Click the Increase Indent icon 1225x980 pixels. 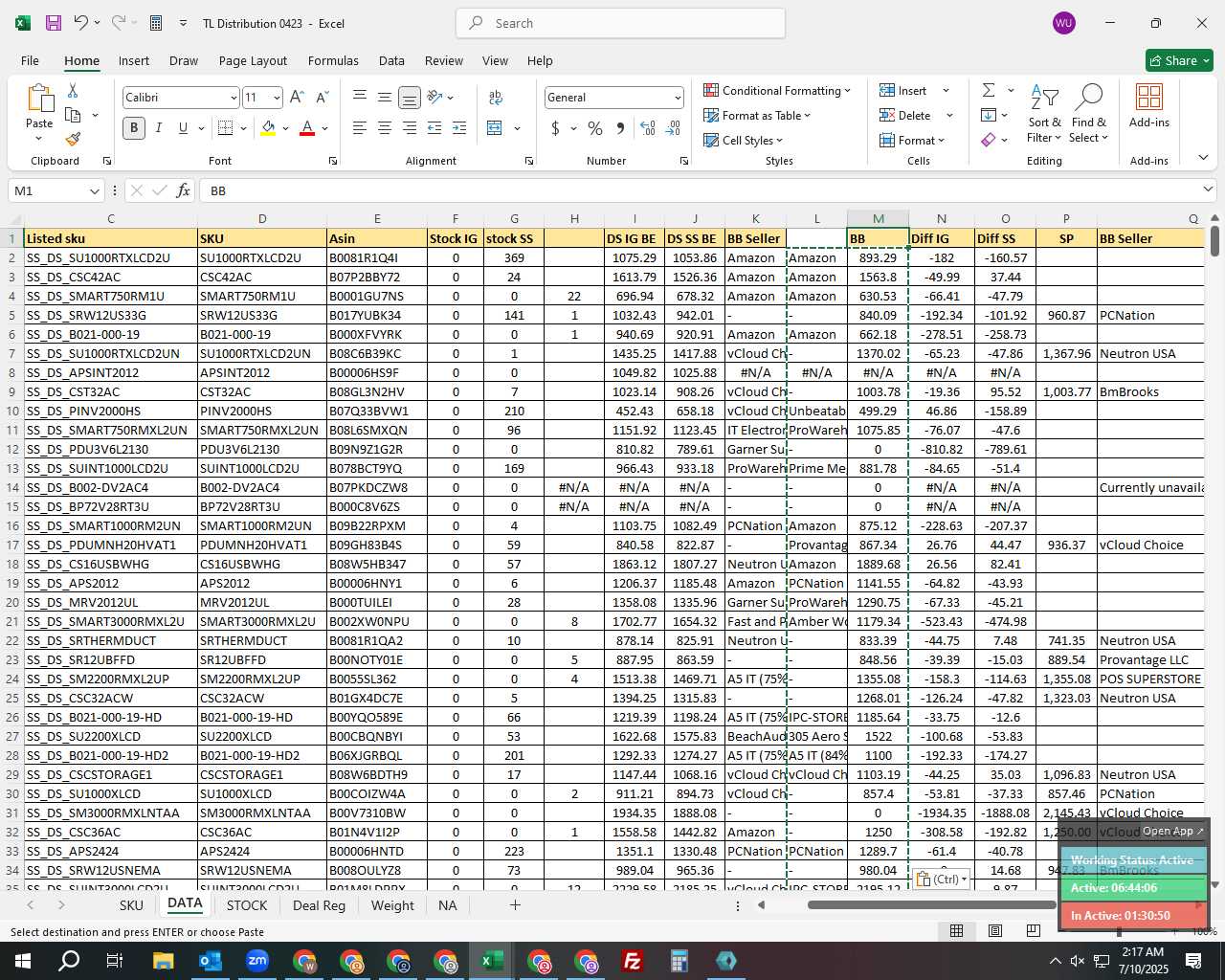459,128
